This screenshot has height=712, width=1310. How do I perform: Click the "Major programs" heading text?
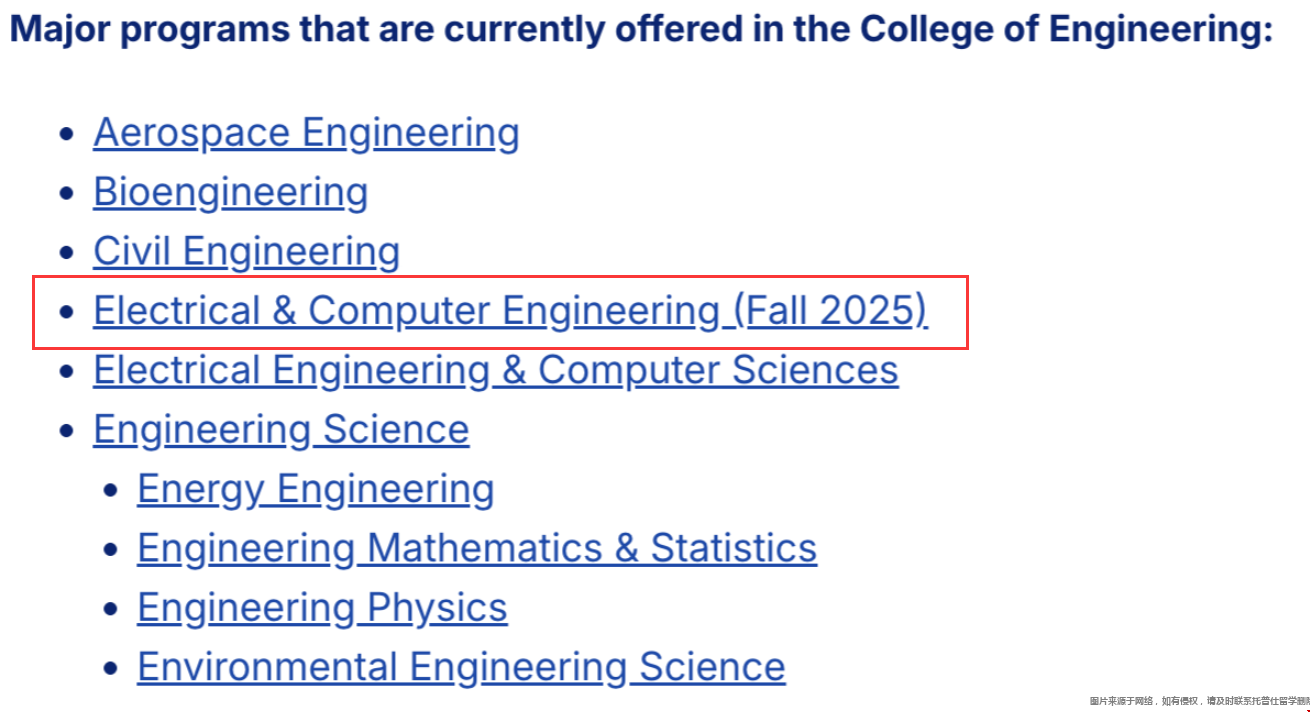(x=640, y=29)
